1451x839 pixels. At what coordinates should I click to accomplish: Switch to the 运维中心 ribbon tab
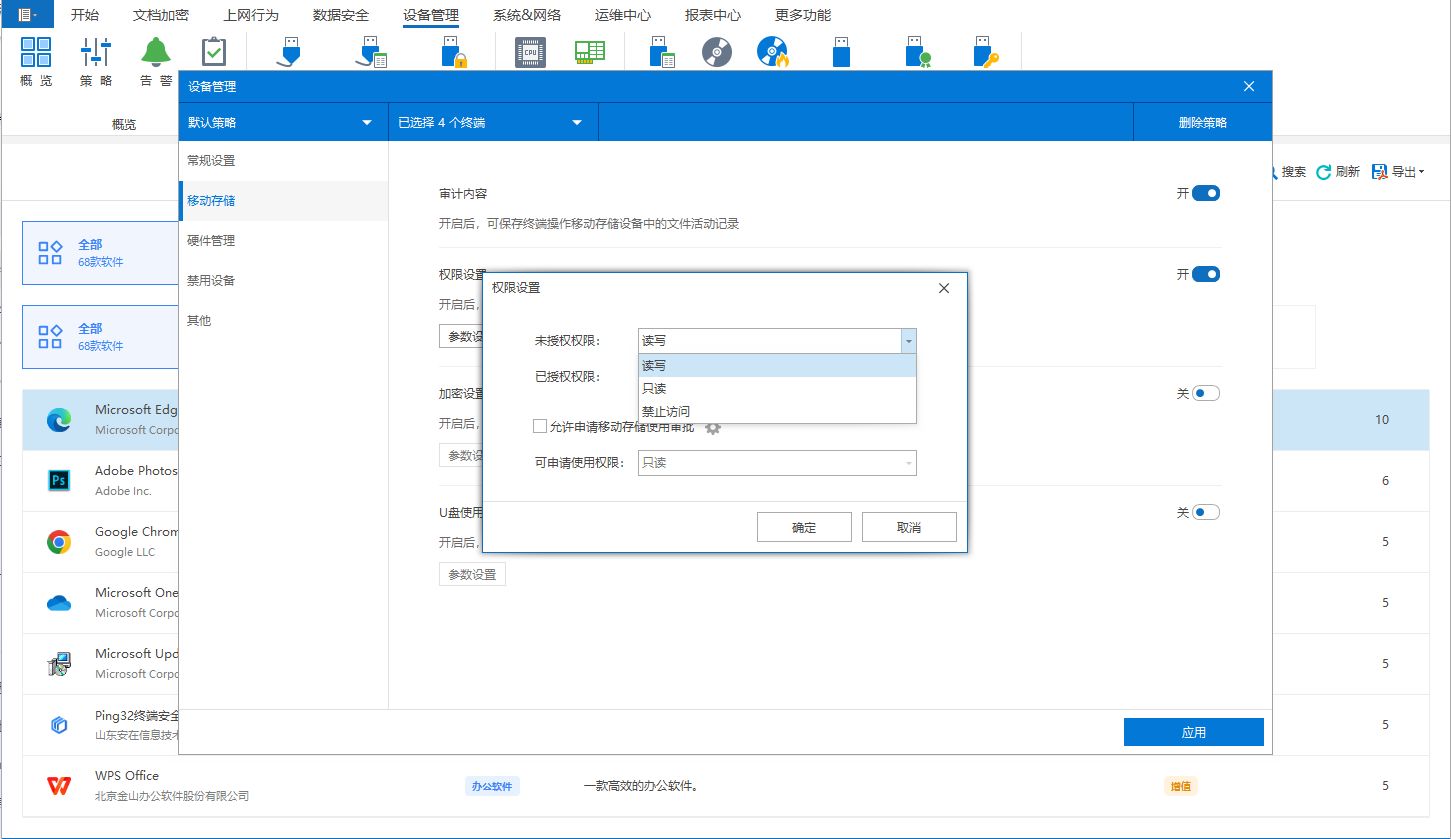pos(623,15)
